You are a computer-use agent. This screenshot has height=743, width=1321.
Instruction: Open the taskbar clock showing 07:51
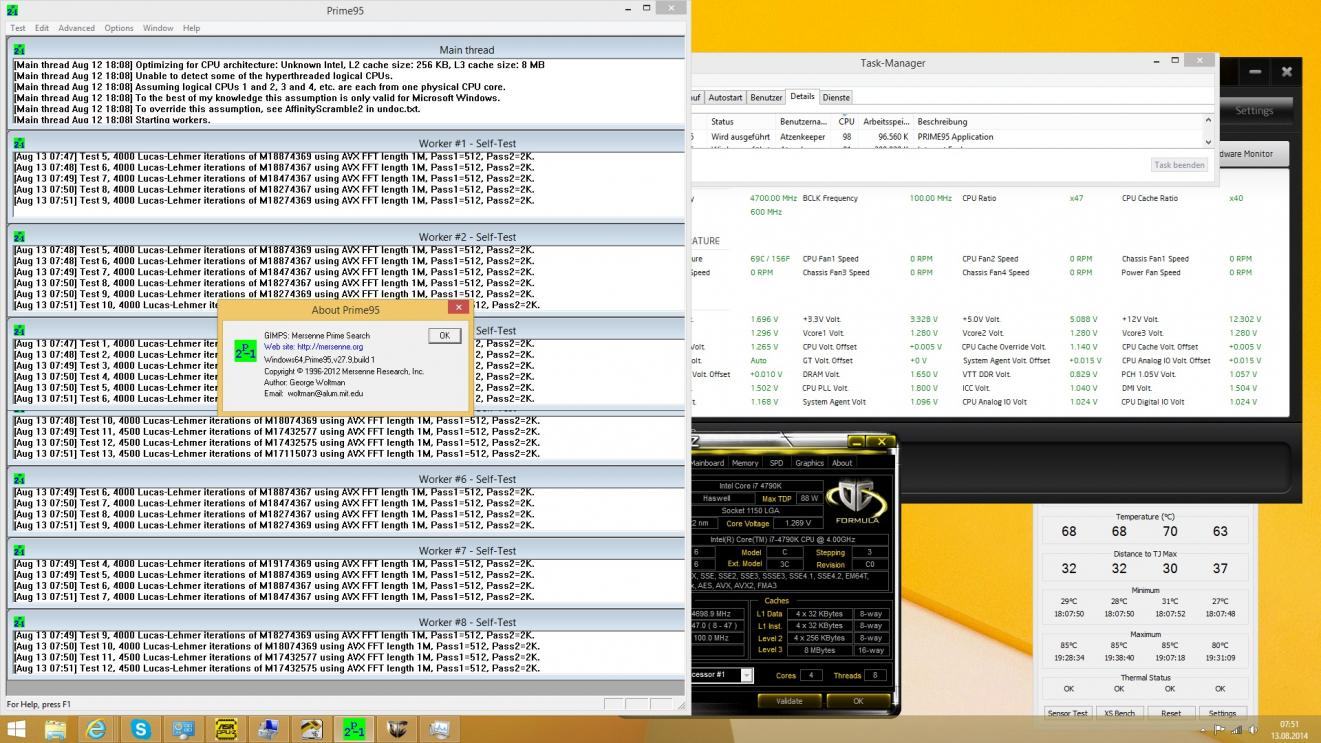(1289, 730)
